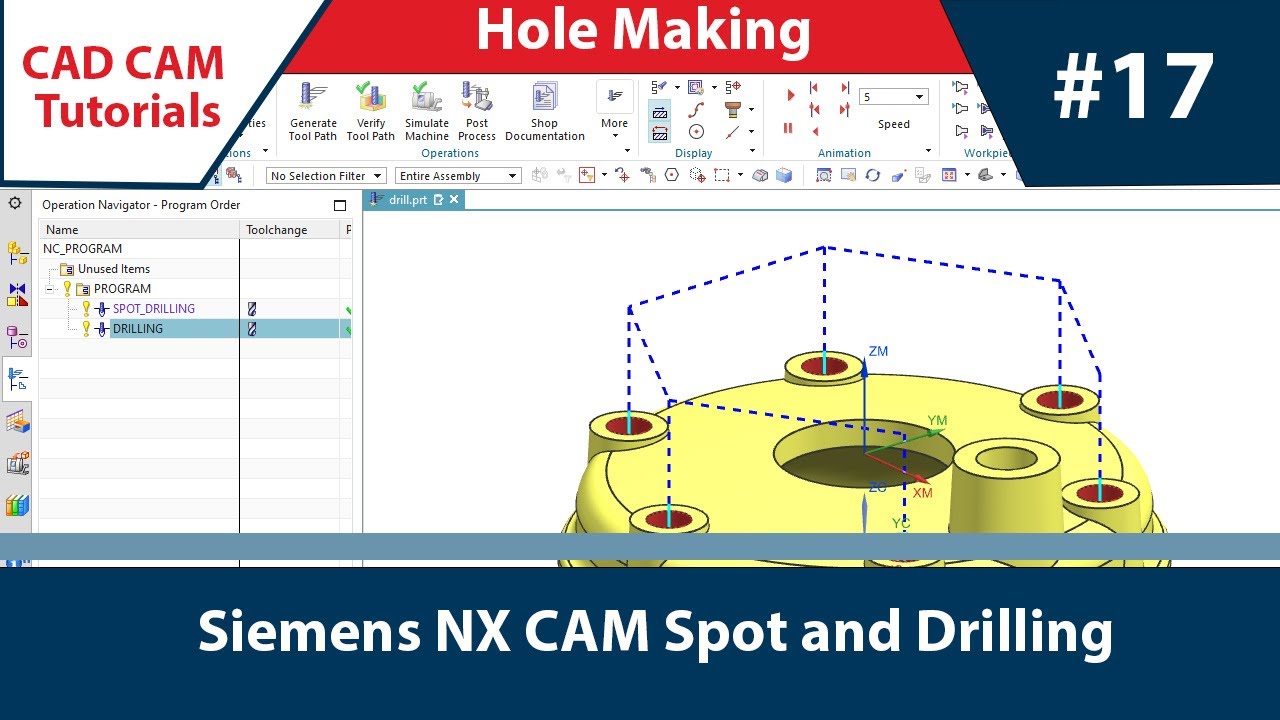This screenshot has height=720, width=1280.
Task: Play animation in reverse
Action: coord(815,131)
